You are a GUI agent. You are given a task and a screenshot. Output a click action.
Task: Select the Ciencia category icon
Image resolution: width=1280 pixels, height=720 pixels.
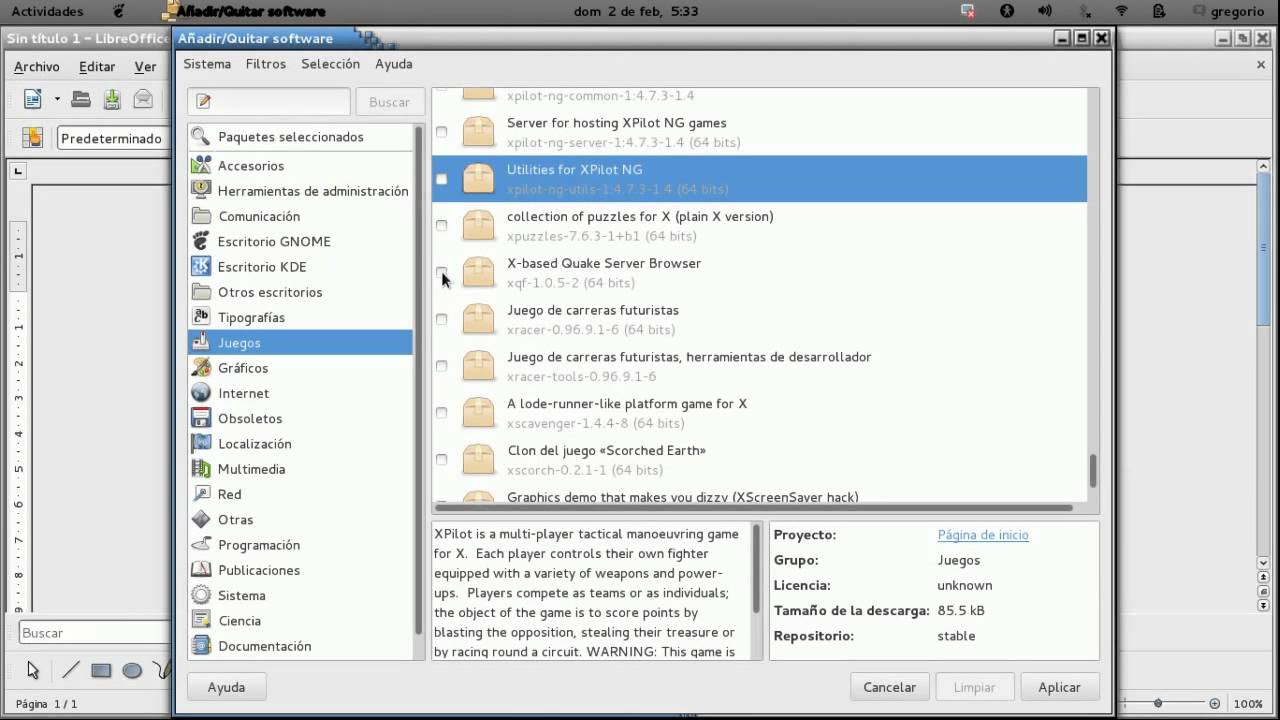pos(201,620)
